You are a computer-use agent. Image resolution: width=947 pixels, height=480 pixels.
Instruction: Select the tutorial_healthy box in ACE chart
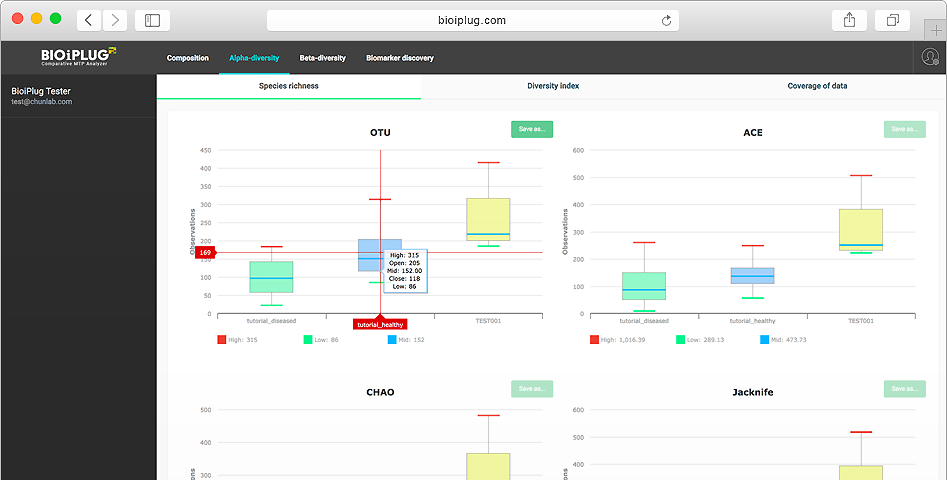click(x=753, y=276)
